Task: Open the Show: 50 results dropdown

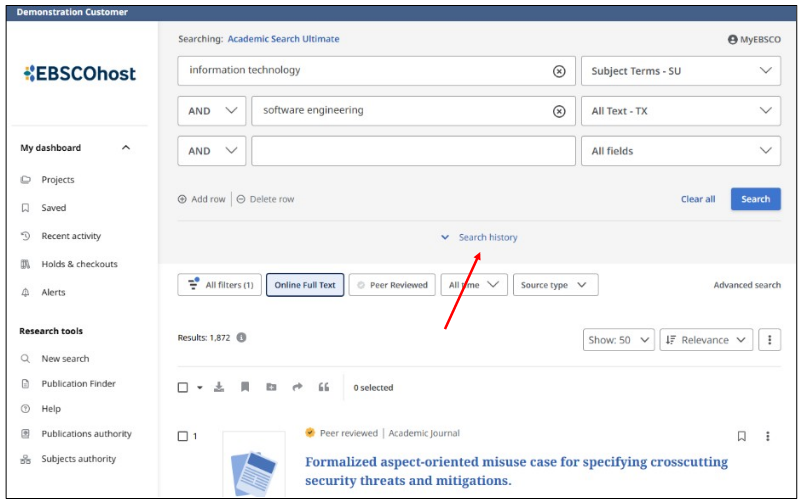Action: (619, 340)
